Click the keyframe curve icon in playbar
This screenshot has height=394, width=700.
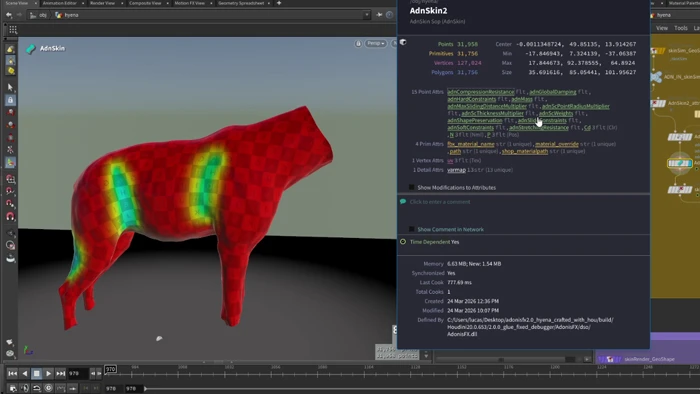tap(61, 388)
